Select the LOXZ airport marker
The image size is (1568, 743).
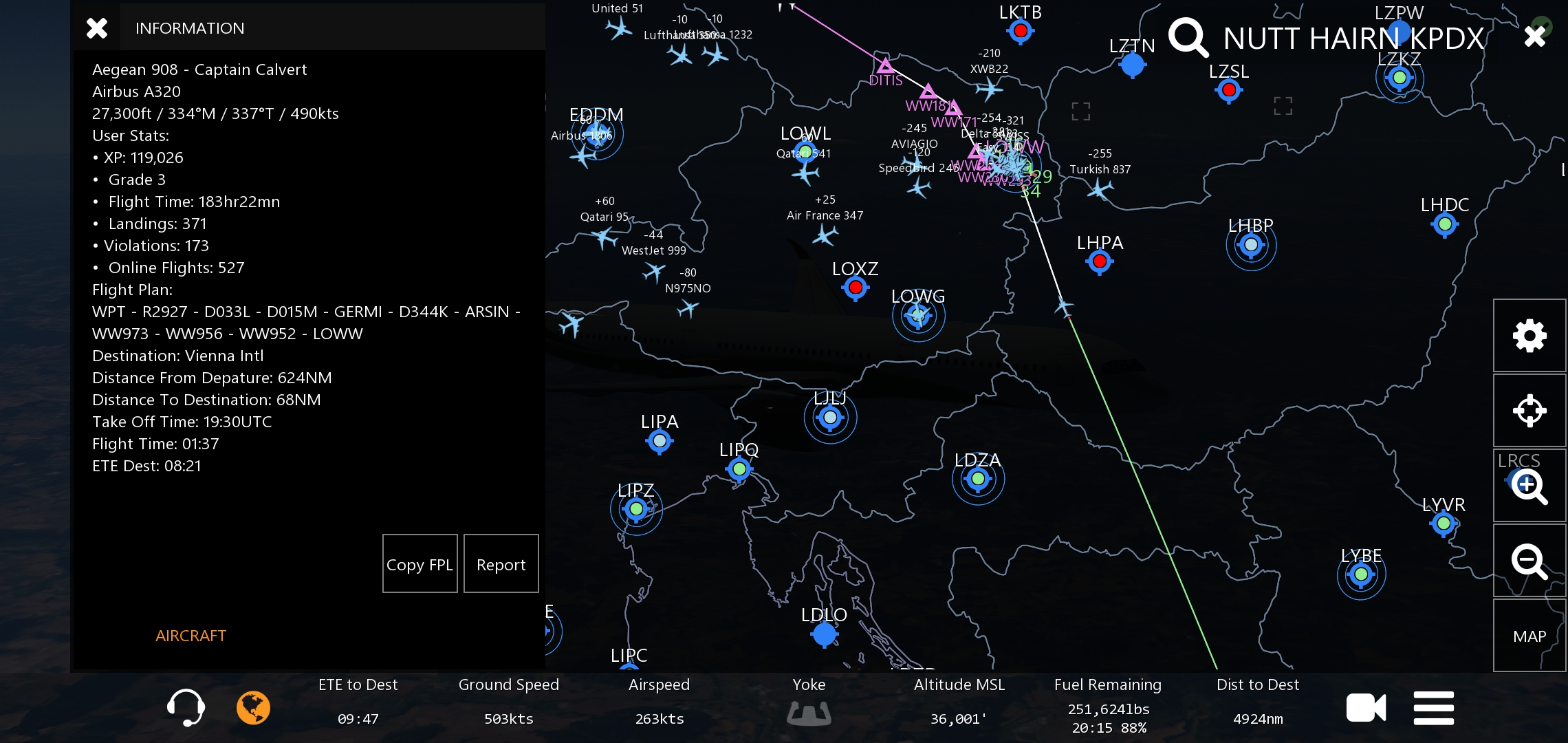pos(856,288)
